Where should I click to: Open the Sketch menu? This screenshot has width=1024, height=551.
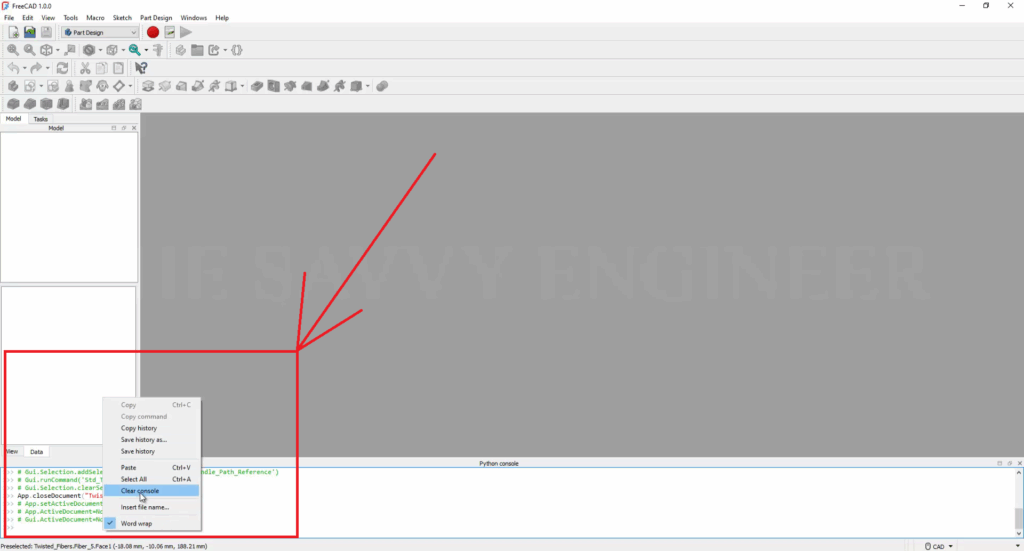click(122, 18)
